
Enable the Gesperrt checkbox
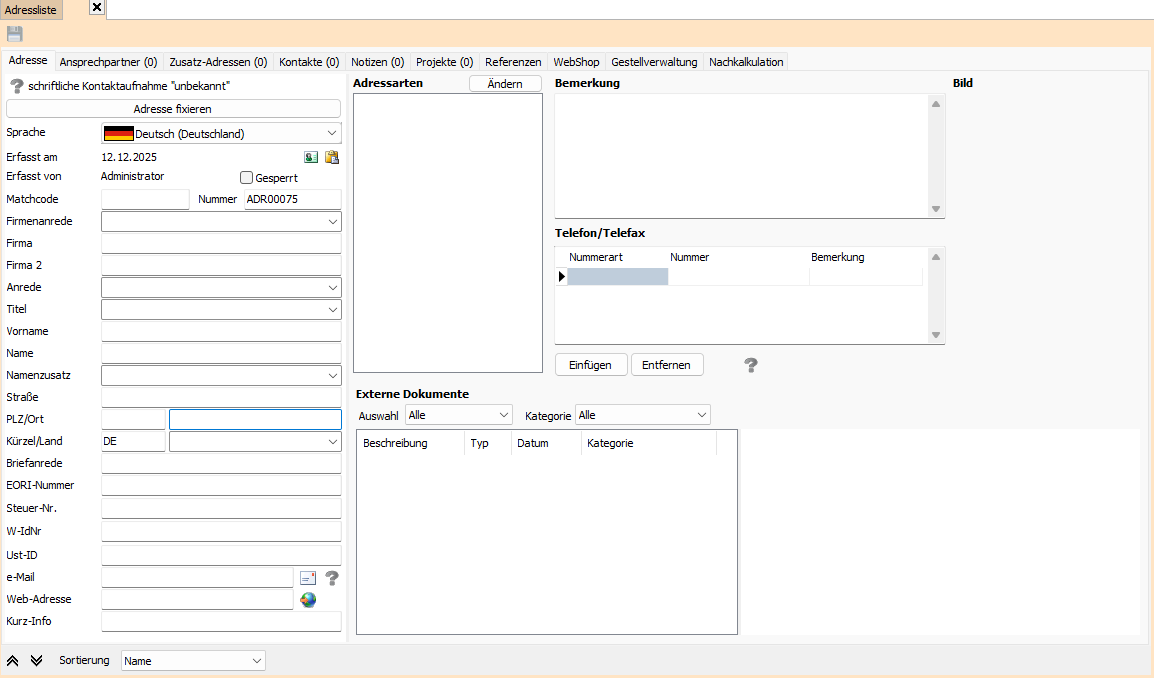[247, 178]
